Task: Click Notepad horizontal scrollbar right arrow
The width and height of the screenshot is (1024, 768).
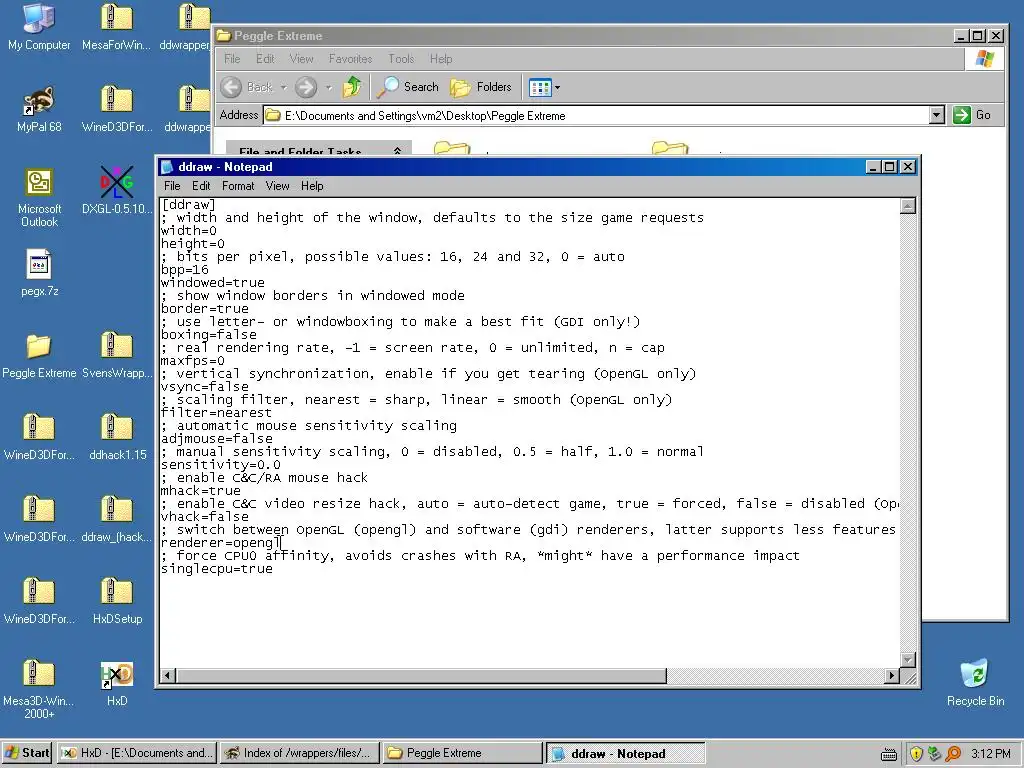Action: 892,675
